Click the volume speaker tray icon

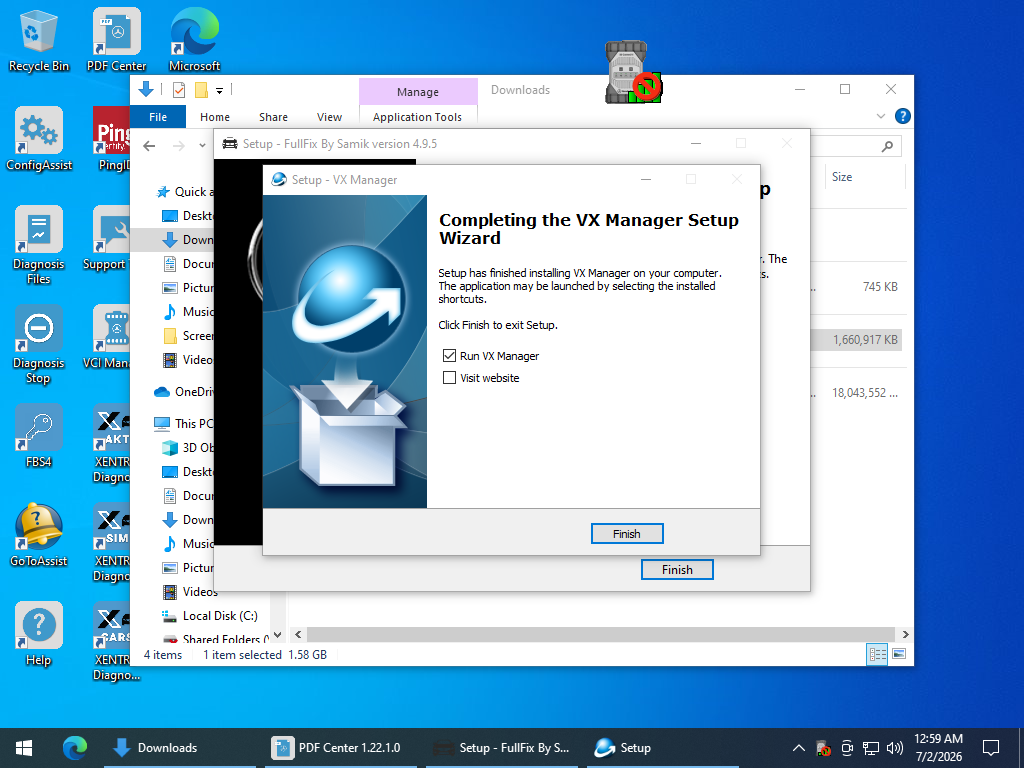pyautogui.click(x=895, y=748)
